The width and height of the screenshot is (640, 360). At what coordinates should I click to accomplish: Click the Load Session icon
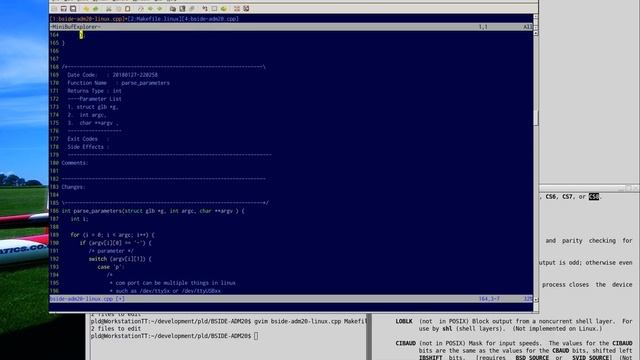pyautogui.click(x=173, y=9)
